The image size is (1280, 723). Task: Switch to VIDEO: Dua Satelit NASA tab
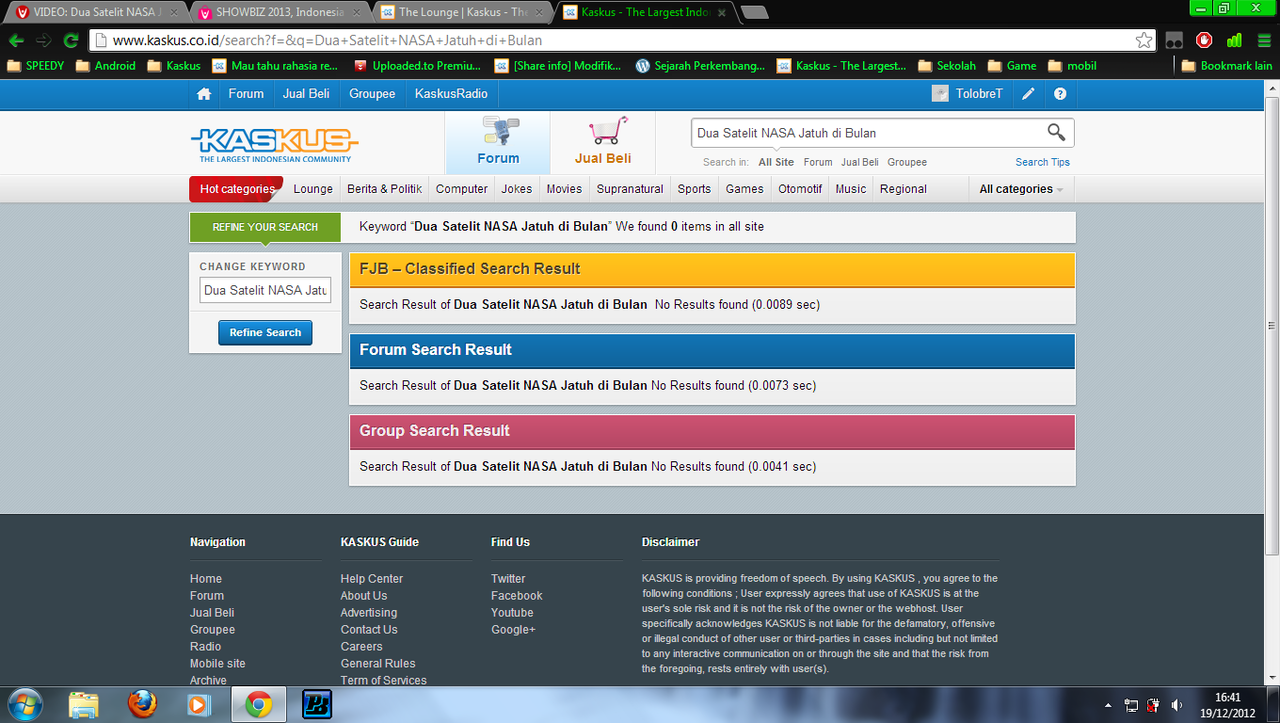coord(97,13)
